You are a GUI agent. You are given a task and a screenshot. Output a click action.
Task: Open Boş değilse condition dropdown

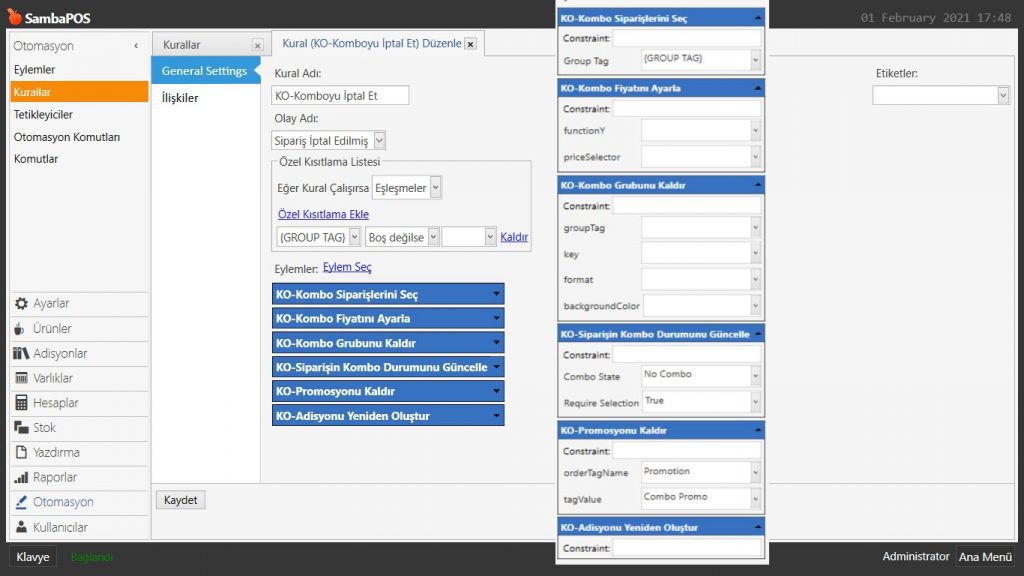pos(431,237)
